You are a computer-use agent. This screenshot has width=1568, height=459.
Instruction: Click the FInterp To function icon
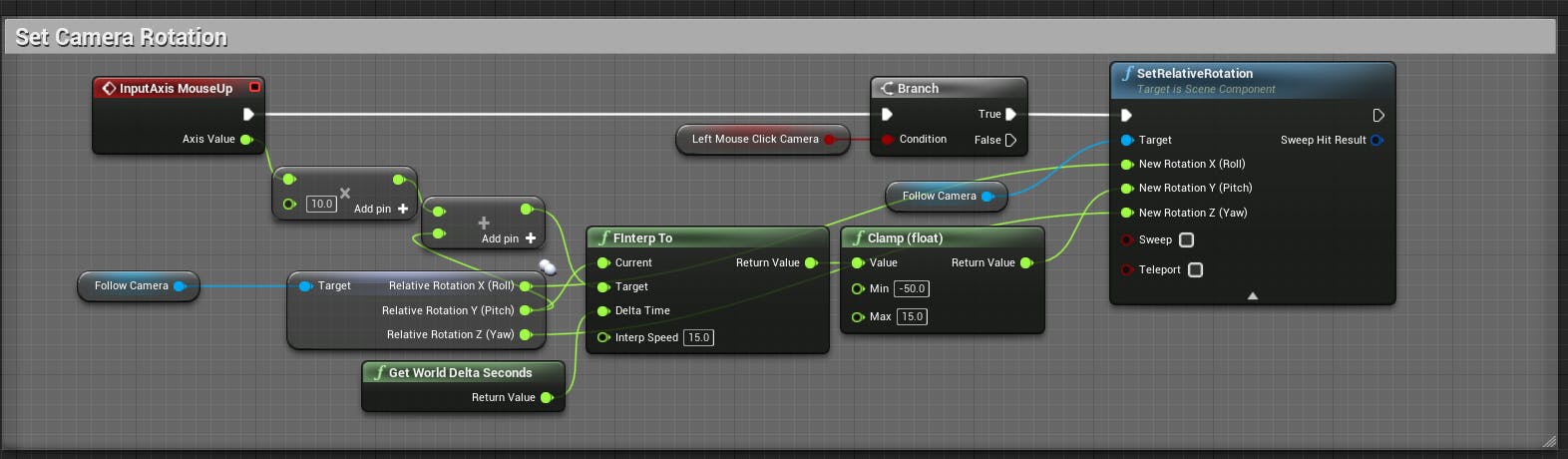click(603, 237)
